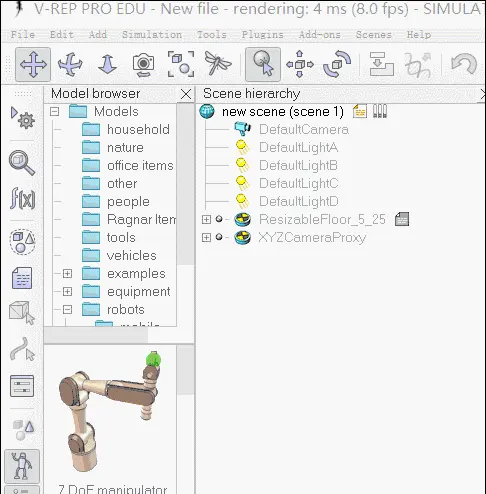
Task: Open the scene object properties magnifier icon
Action: click(x=22, y=163)
